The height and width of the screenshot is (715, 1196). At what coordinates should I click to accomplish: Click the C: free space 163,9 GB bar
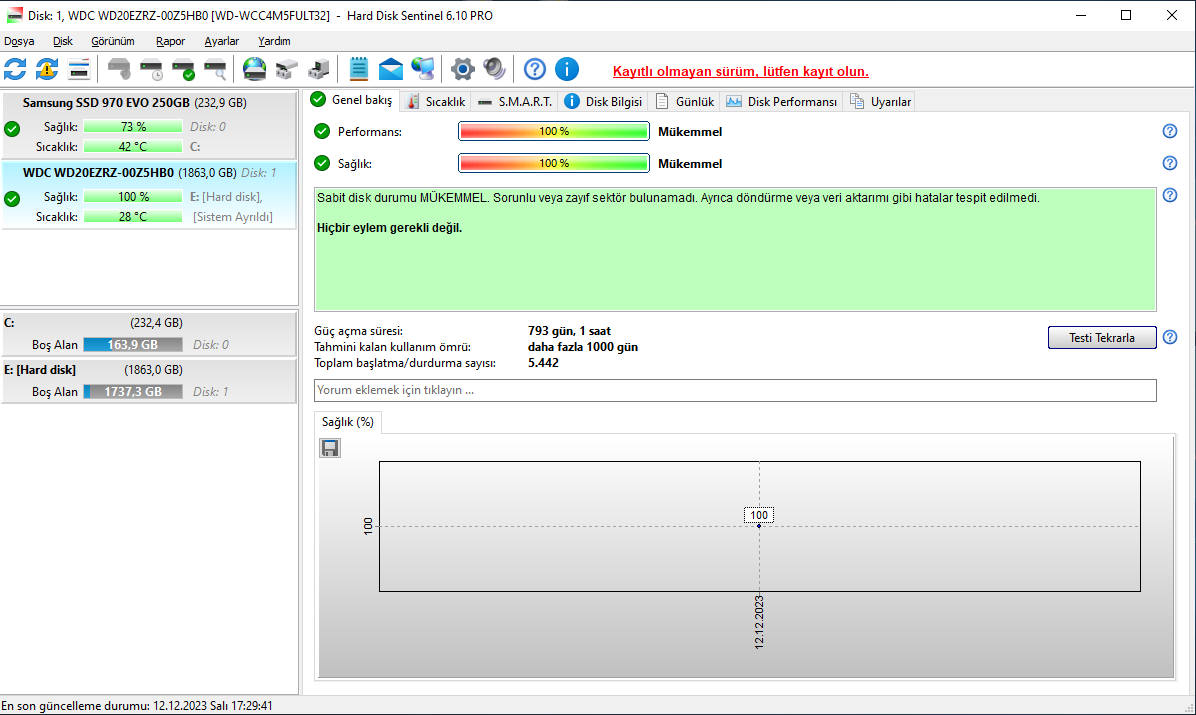pyautogui.click(x=133, y=344)
